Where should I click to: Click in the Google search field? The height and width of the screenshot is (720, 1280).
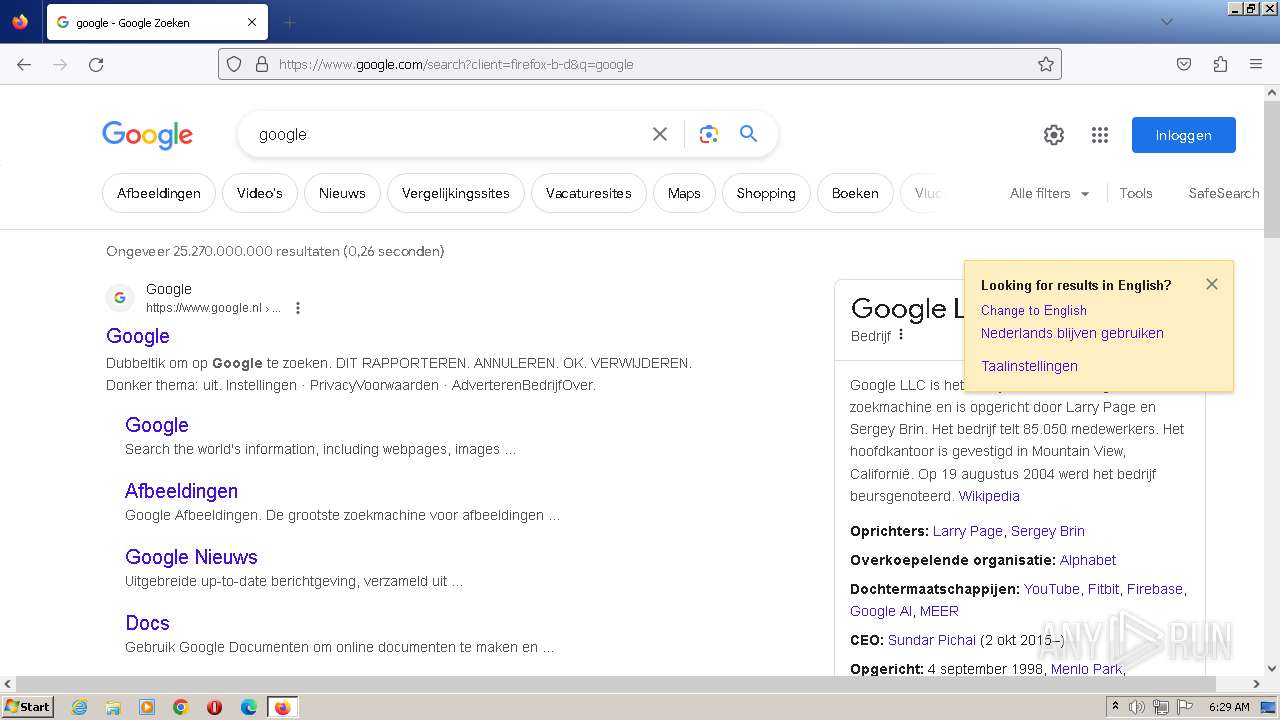[x=450, y=134]
